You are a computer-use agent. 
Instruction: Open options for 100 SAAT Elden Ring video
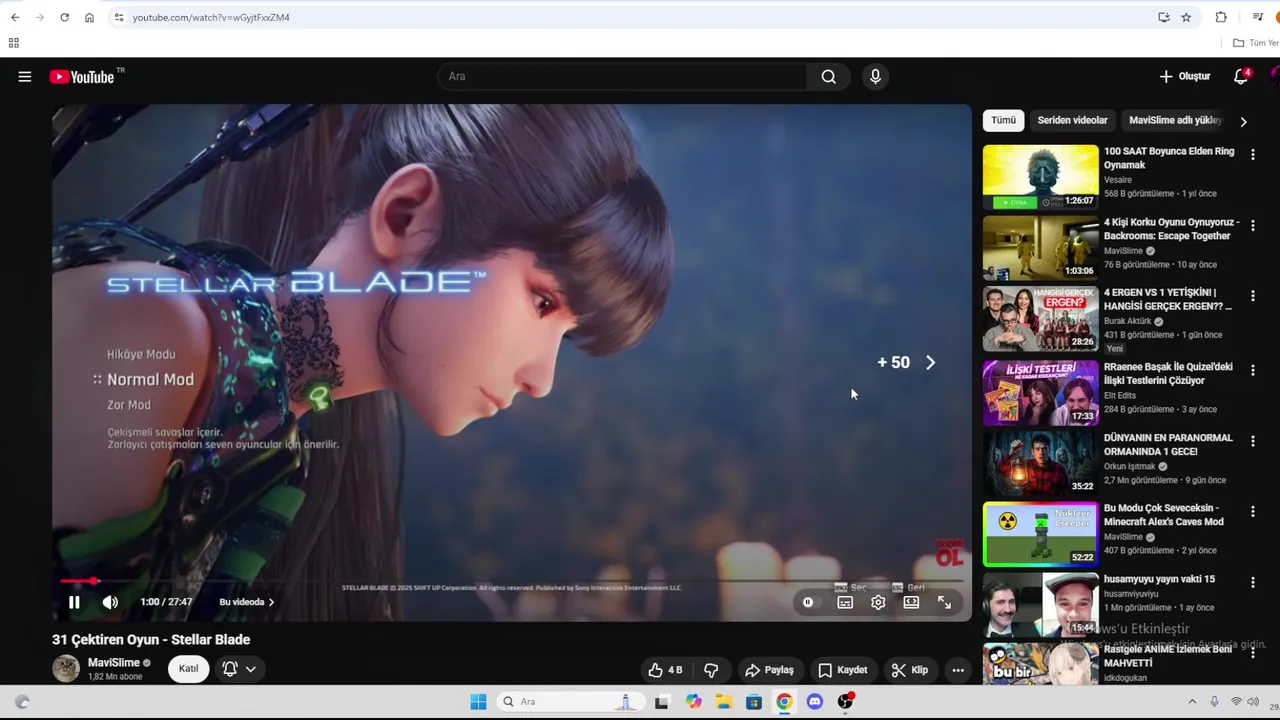[x=1252, y=155]
